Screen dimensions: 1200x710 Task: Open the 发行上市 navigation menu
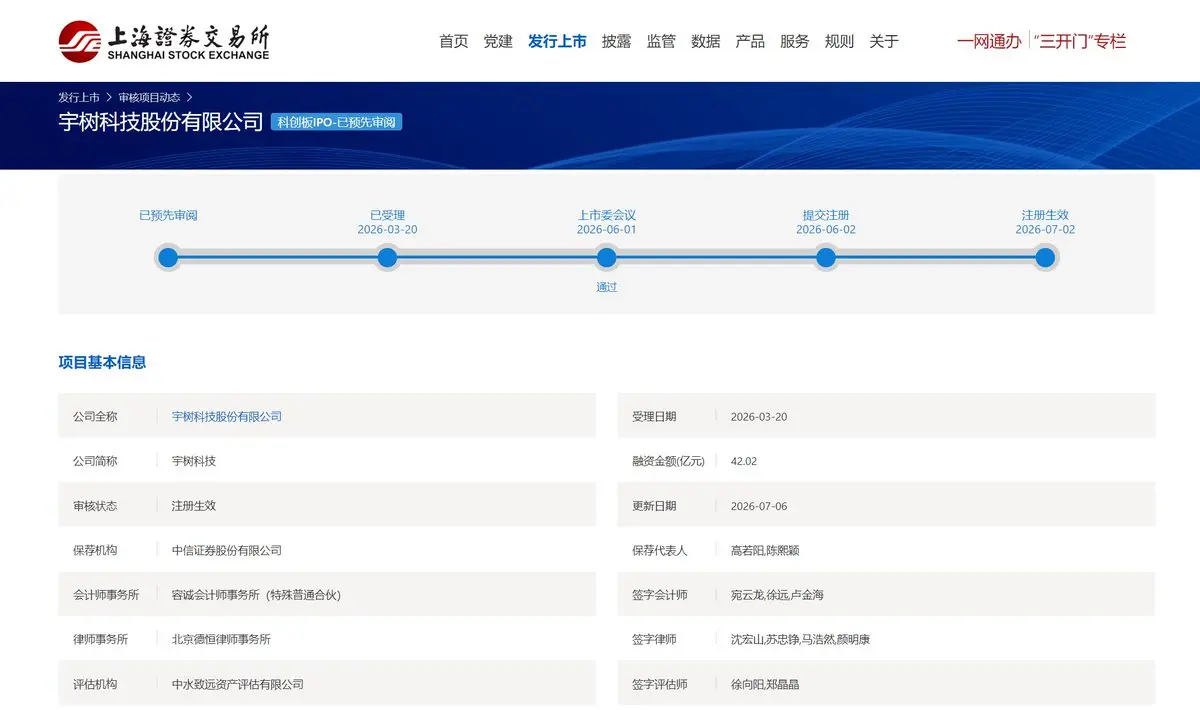pos(557,41)
